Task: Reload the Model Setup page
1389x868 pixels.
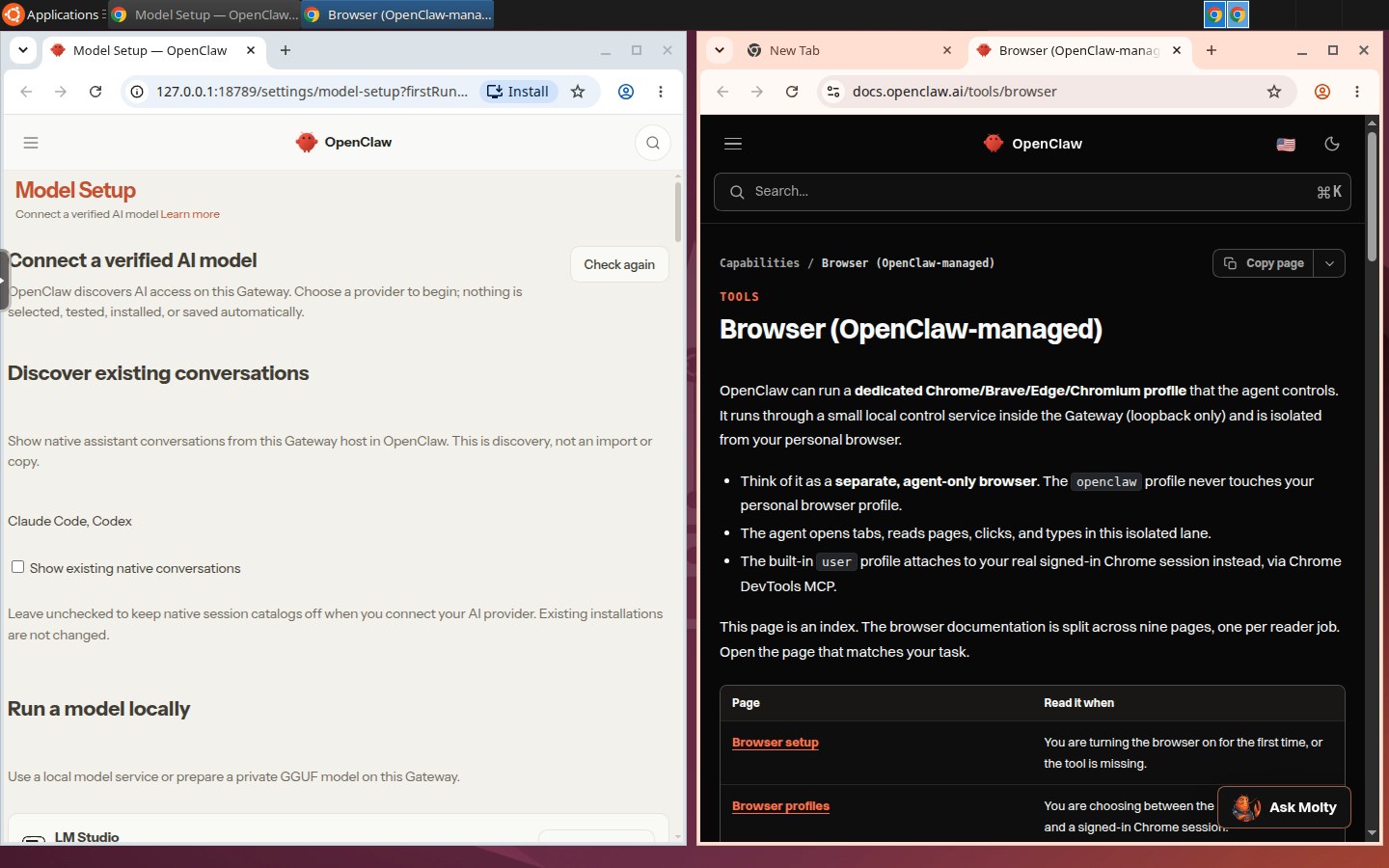Action: pos(95,92)
